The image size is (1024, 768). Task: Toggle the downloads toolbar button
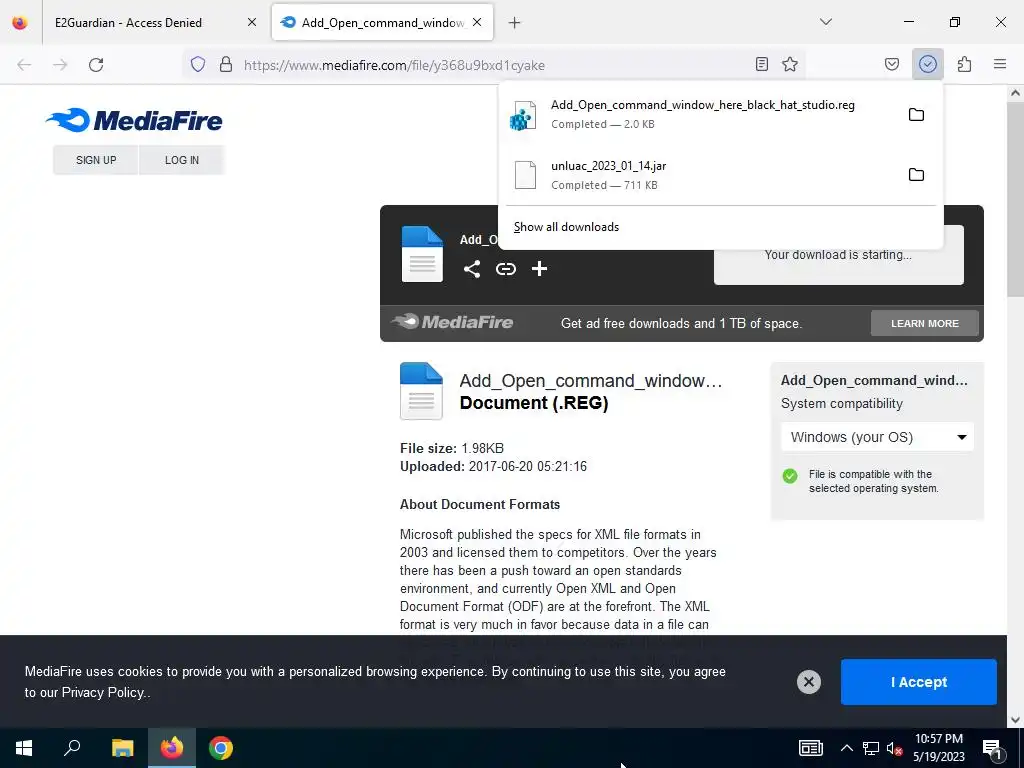click(928, 64)
